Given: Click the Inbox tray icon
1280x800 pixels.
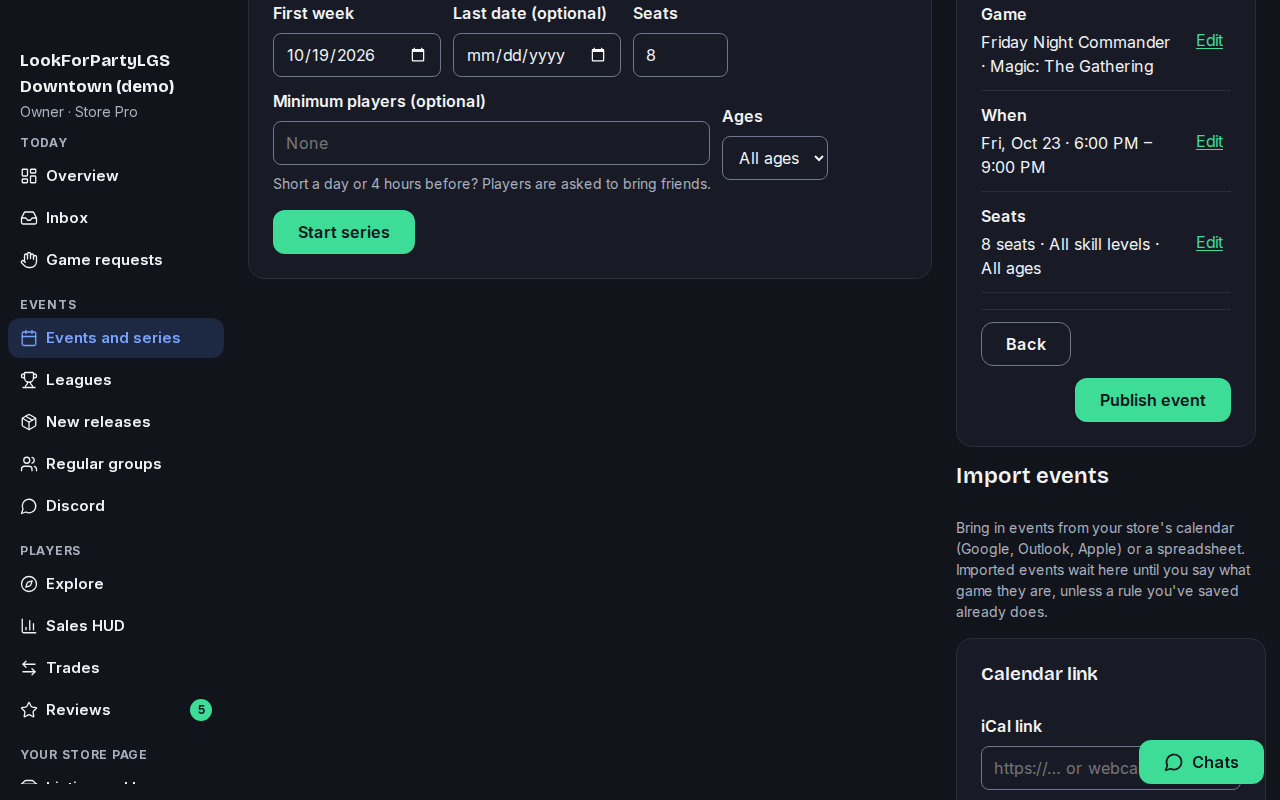Looking at the screenshot, I should tap(29, 218).
